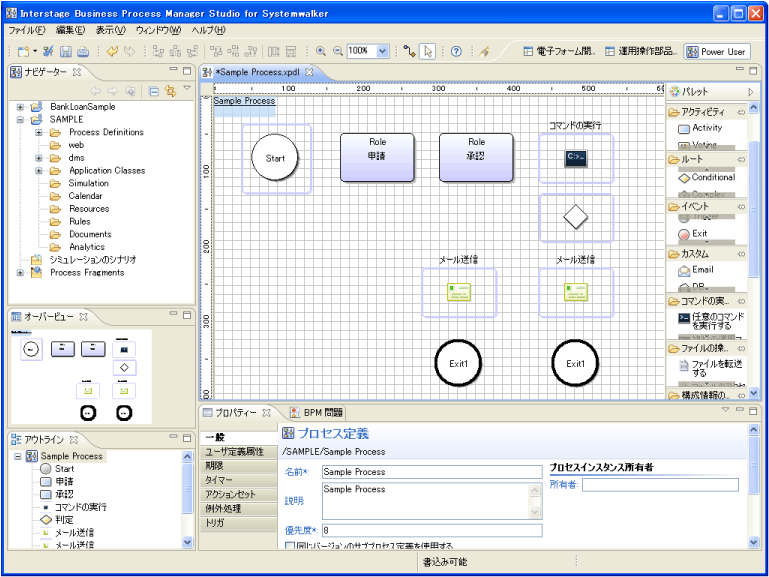Collapse the SAMPLE project tree
Image resolution: width=769 pixels, height=577 pixels.
point(20,120)
